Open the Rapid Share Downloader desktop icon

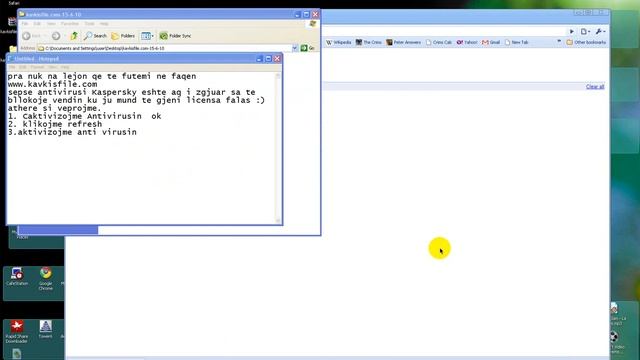[17, 331]
